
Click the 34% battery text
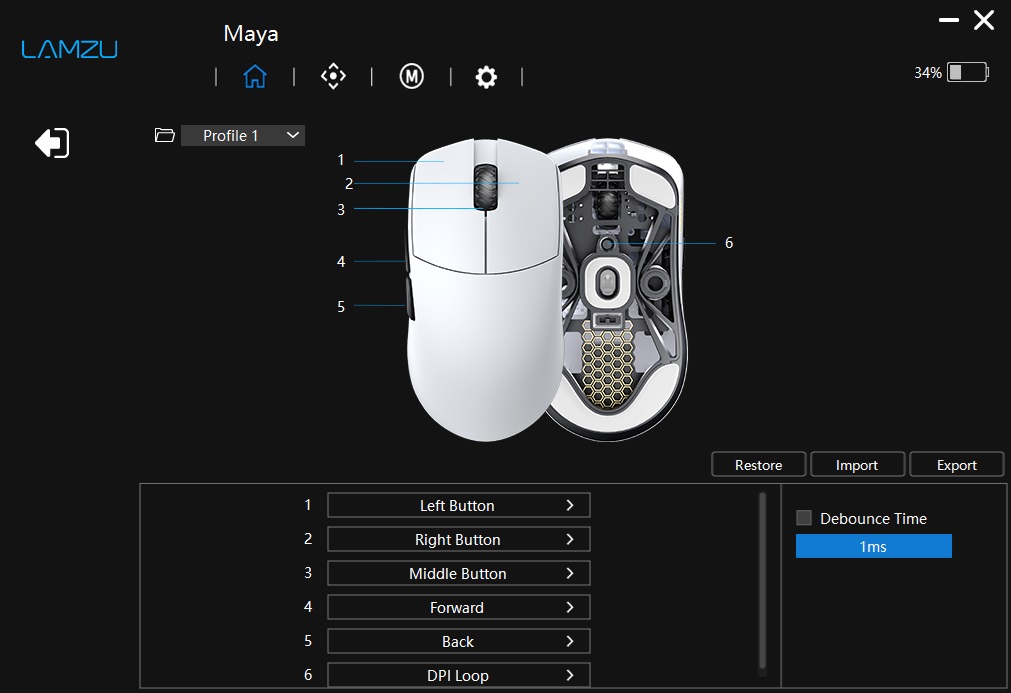928,73
